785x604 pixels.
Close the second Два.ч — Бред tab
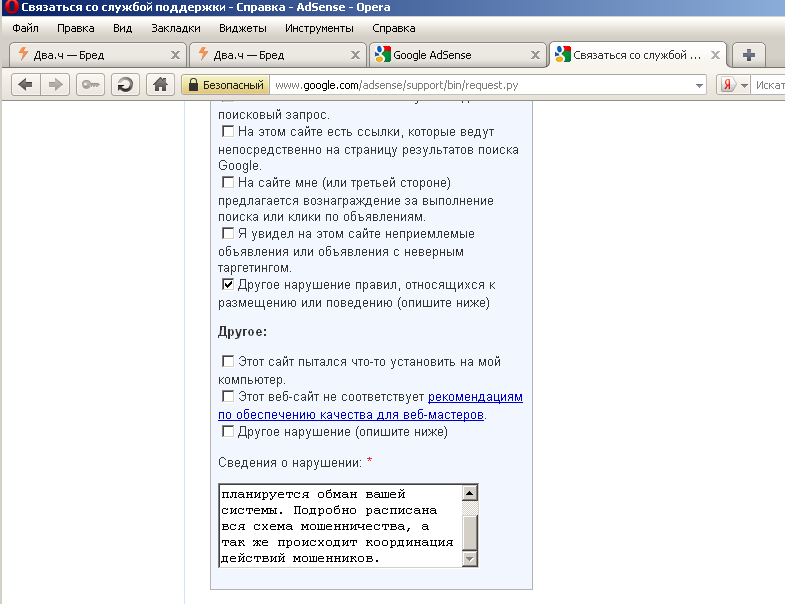pos(355,55)
